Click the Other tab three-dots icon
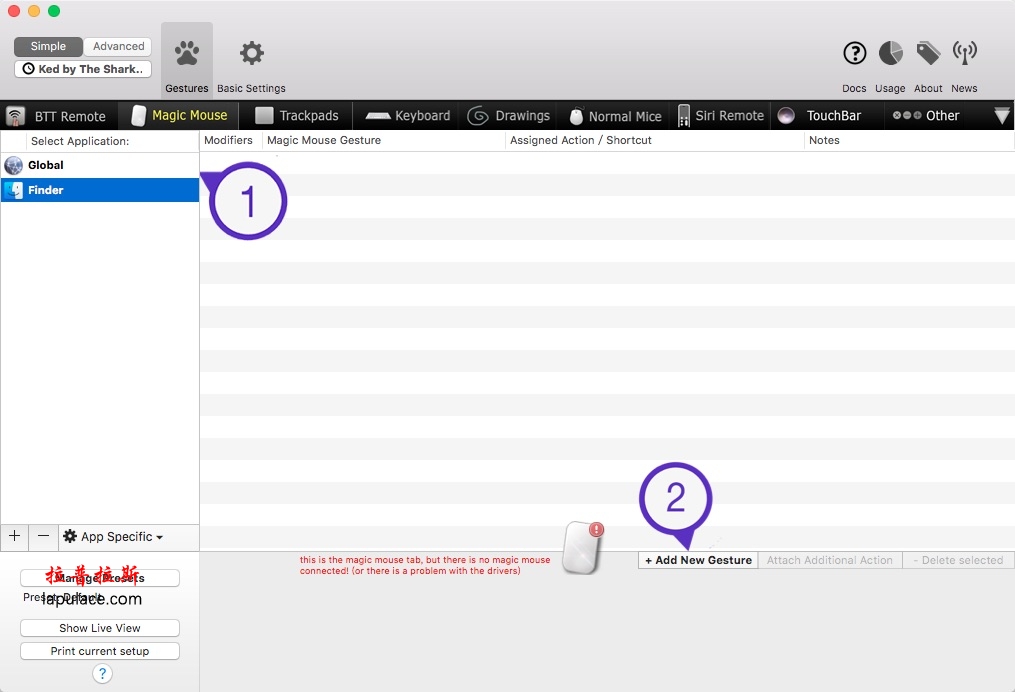 907,115
